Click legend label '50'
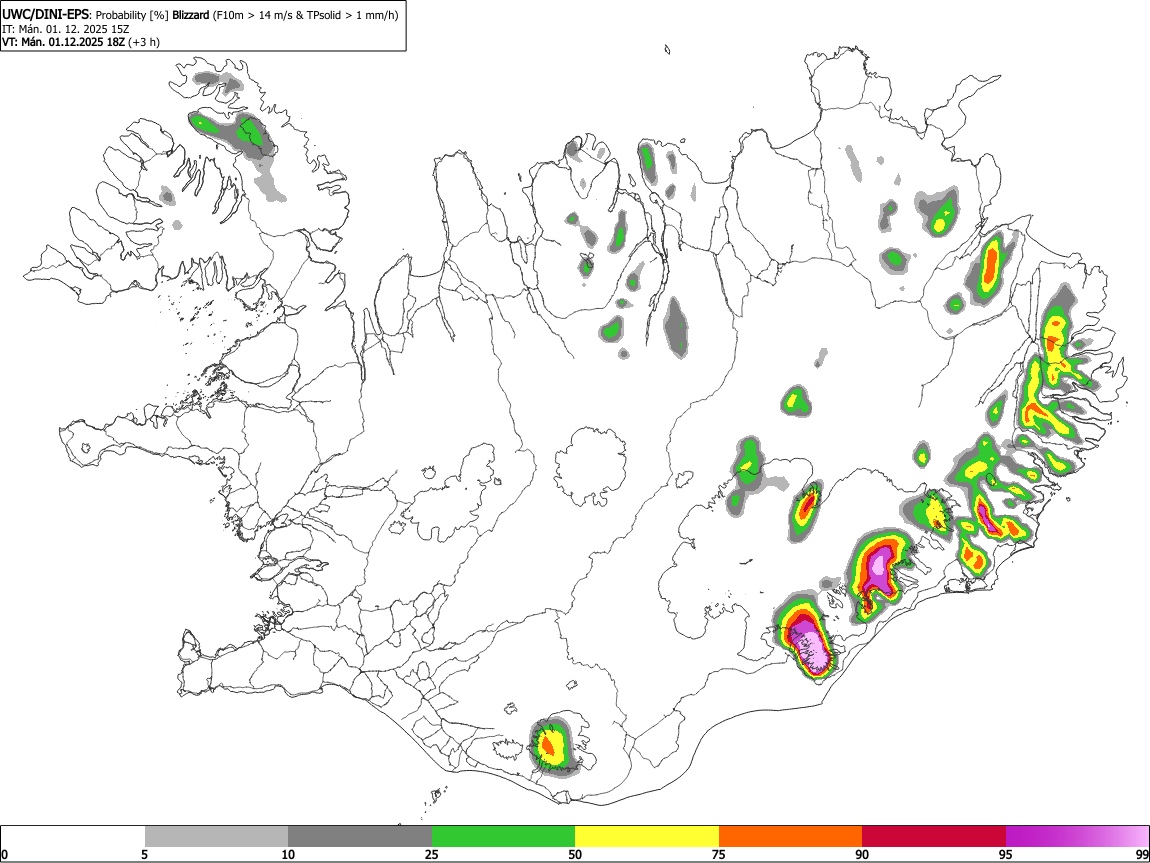This screenshot has height=863, width=1150. pos(575,854)
